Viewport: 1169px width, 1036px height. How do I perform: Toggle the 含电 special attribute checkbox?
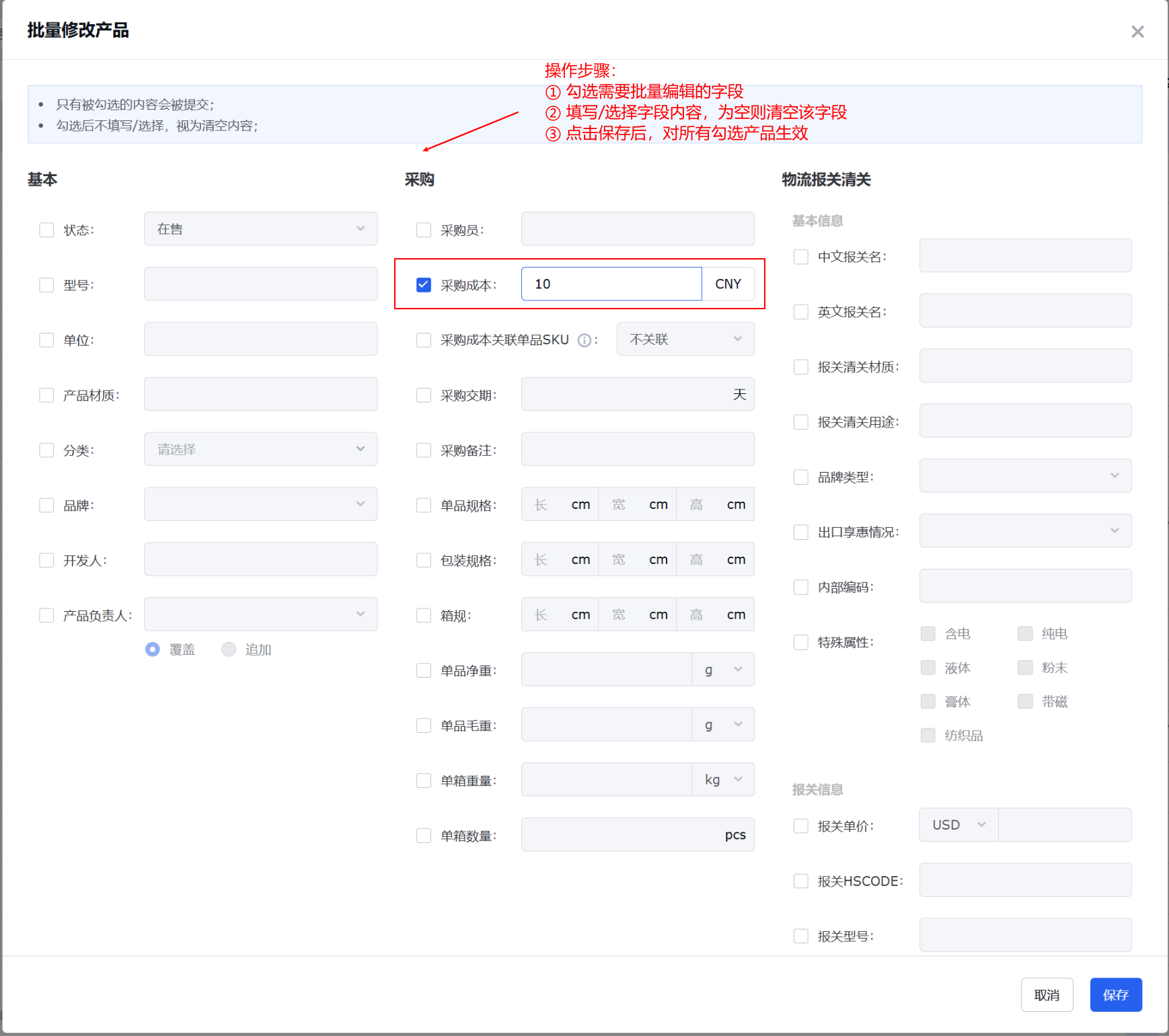point(928,634)
